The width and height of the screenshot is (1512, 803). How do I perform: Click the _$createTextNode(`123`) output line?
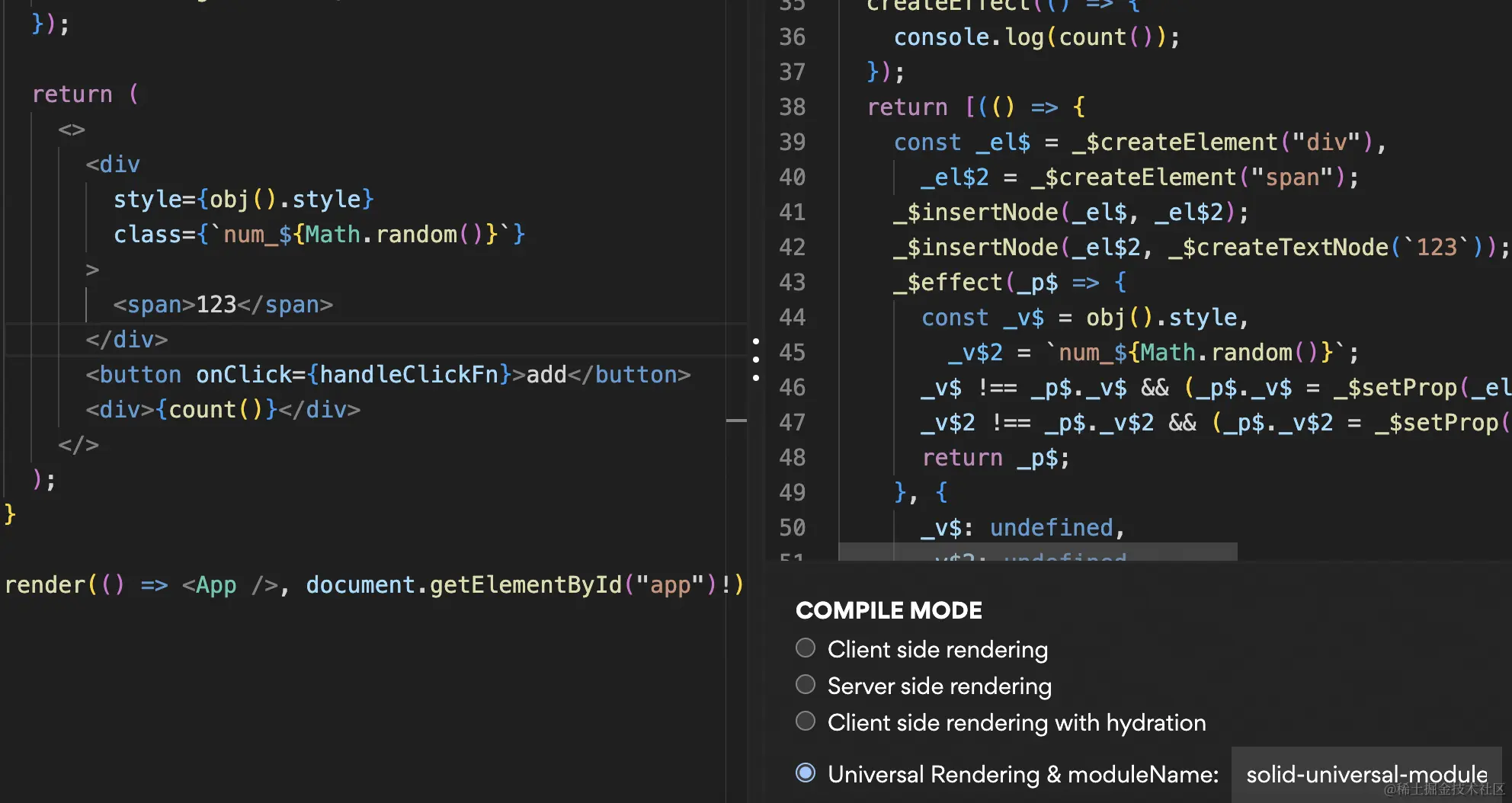(x=1202, y=248)
